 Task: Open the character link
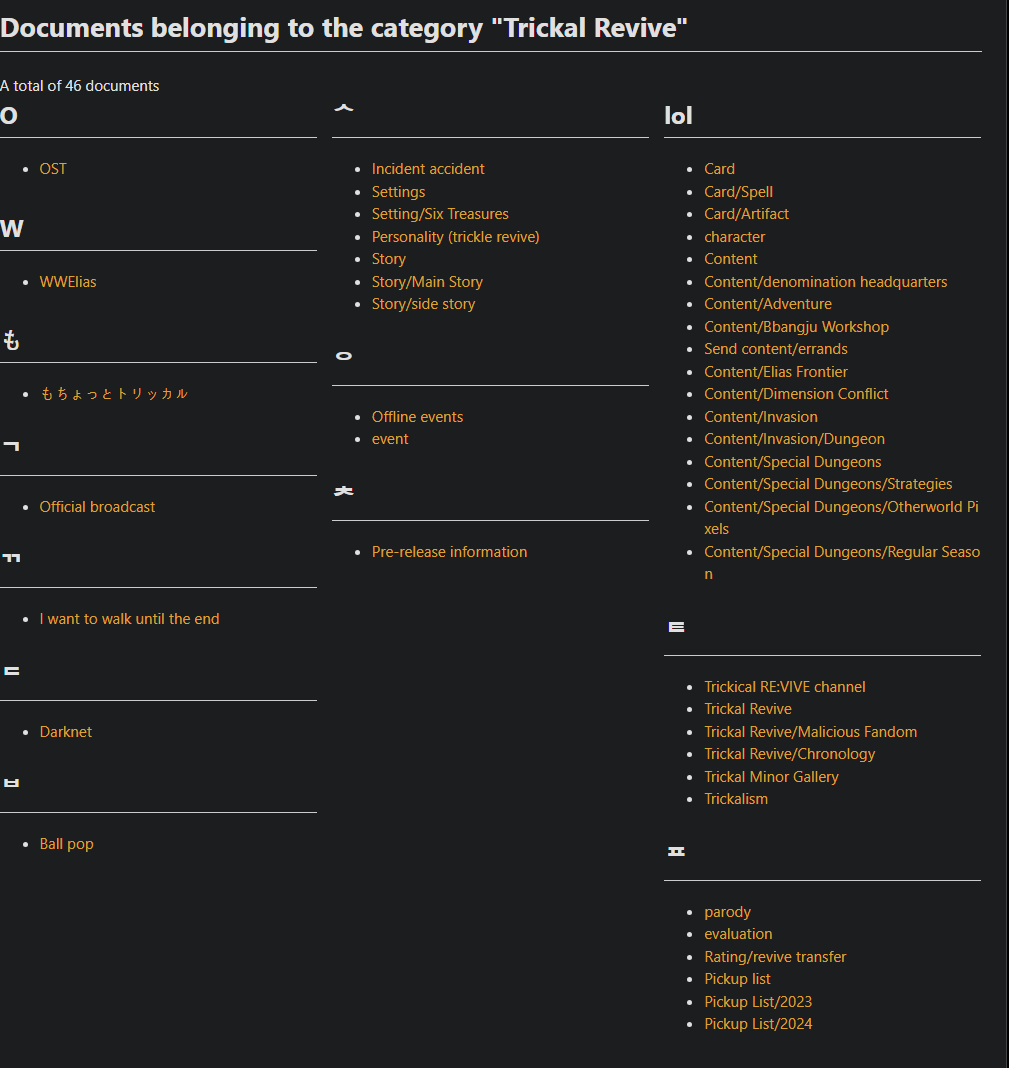734,237
